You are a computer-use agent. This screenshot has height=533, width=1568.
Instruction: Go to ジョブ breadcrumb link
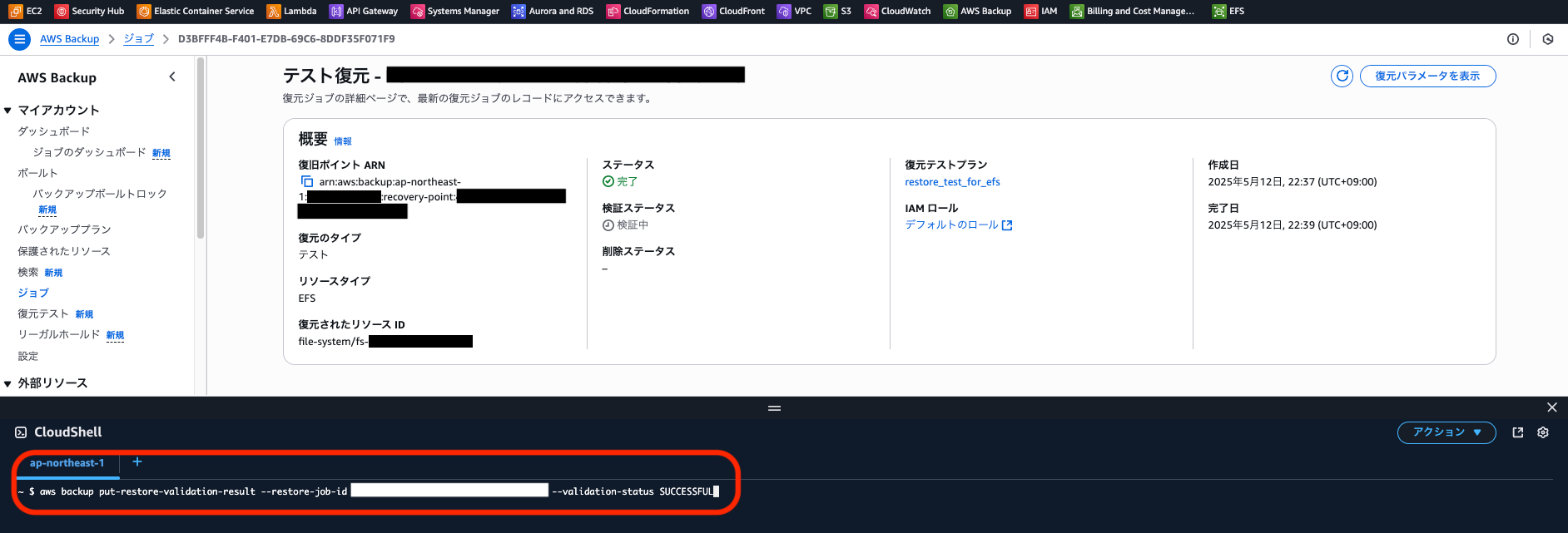click(138, 39)
